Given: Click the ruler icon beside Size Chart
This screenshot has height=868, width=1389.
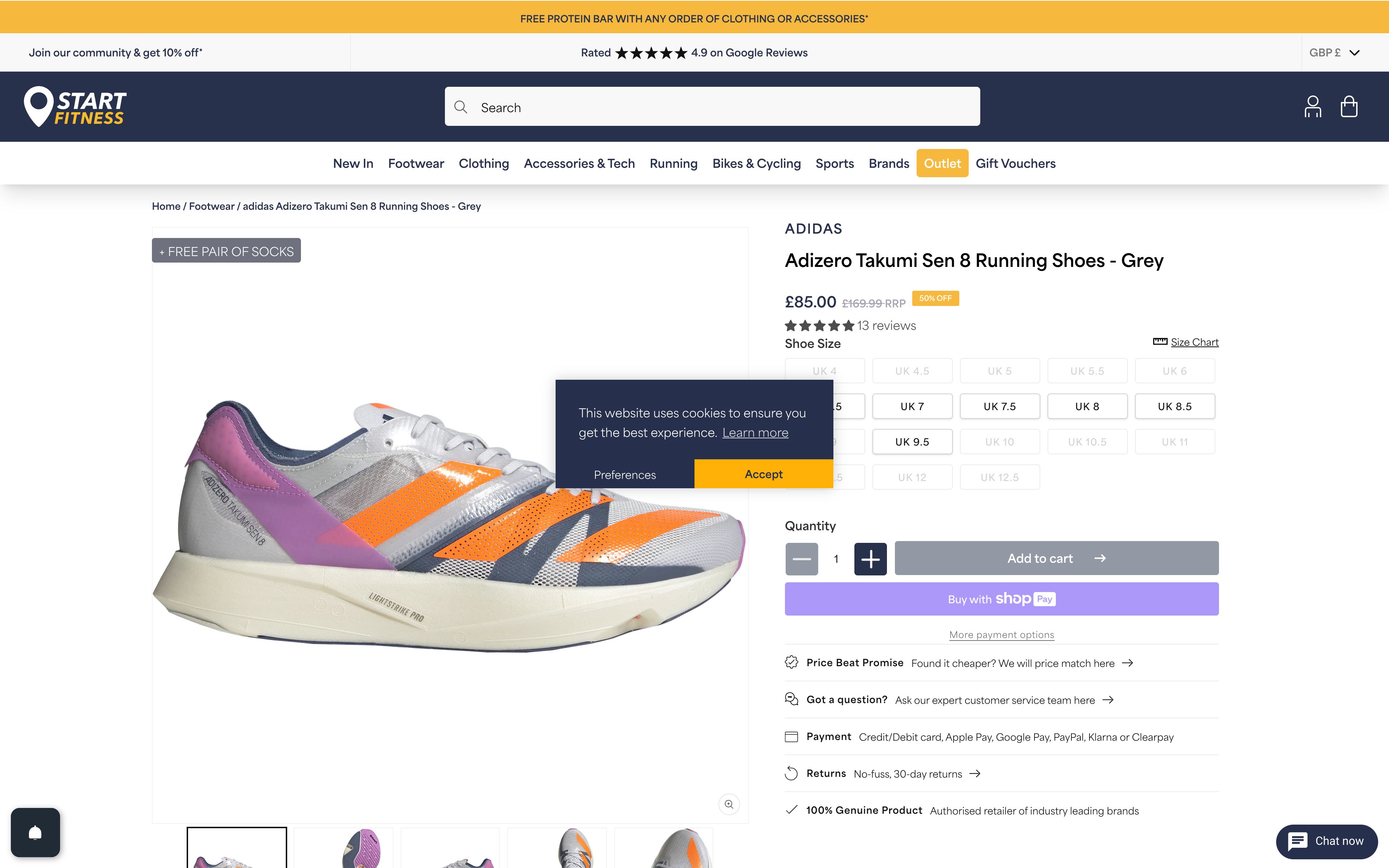Looking at the screenshot, I should coord(1160,341).
